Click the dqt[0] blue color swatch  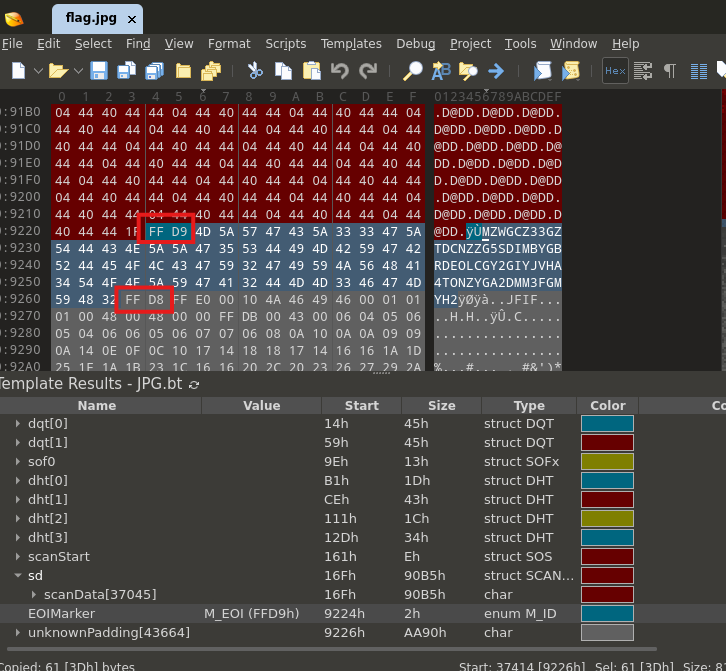tap(607, 424)
